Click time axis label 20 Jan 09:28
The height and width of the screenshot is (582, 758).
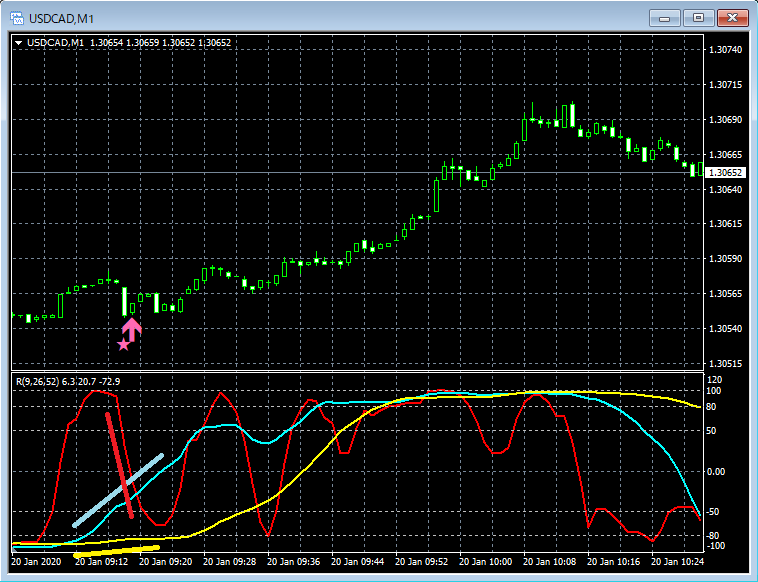click(x=230, y=562)
